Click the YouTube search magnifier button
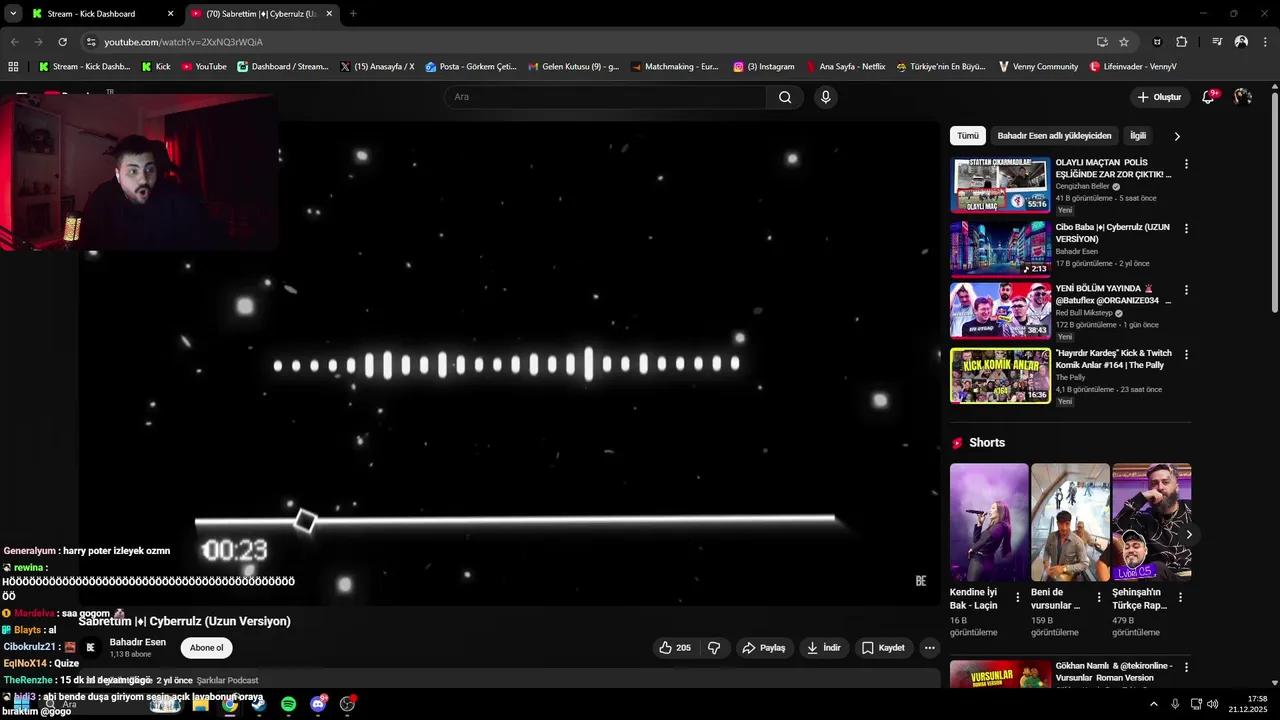Image resolution: width=1280 pixels, height=720 pixels. point(785,97)
